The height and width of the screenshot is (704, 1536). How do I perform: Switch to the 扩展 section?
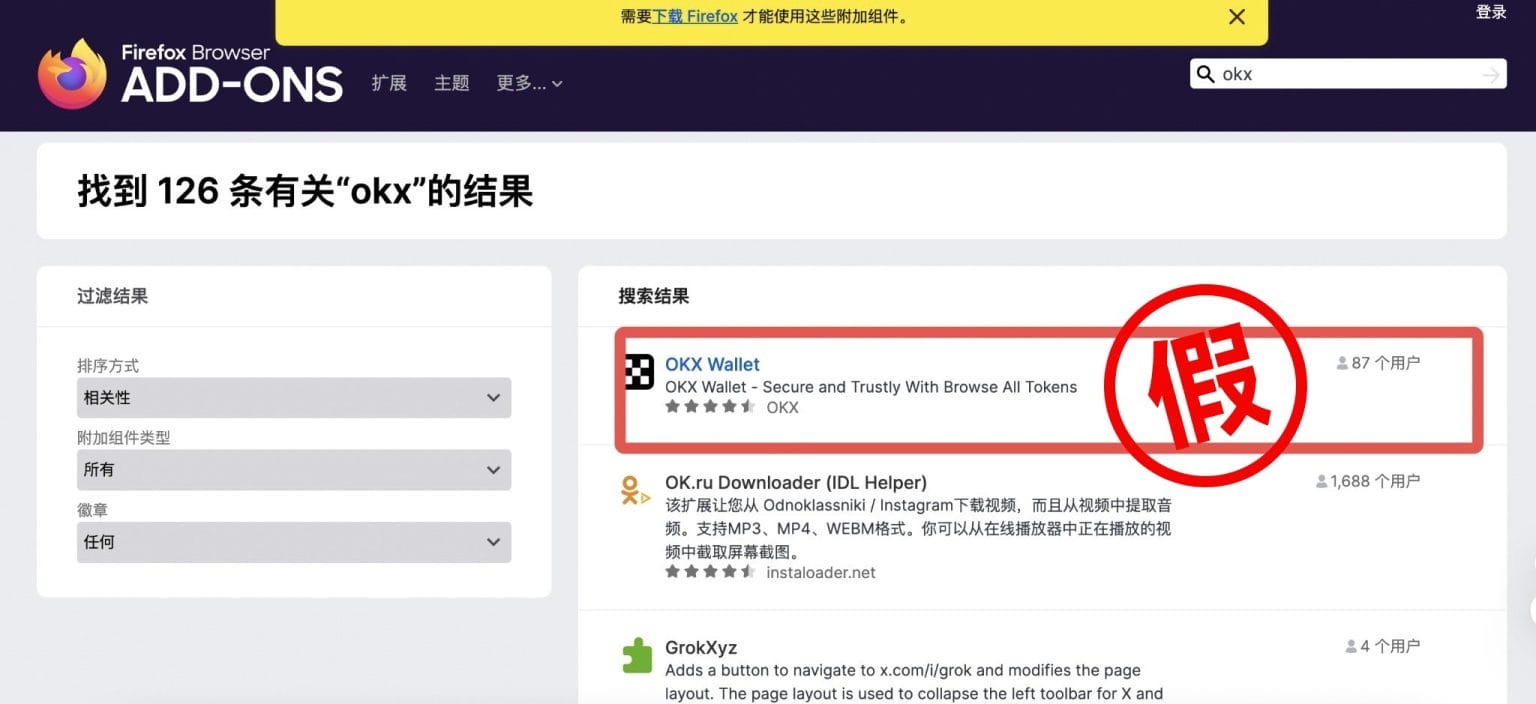[x=389, y=84]
